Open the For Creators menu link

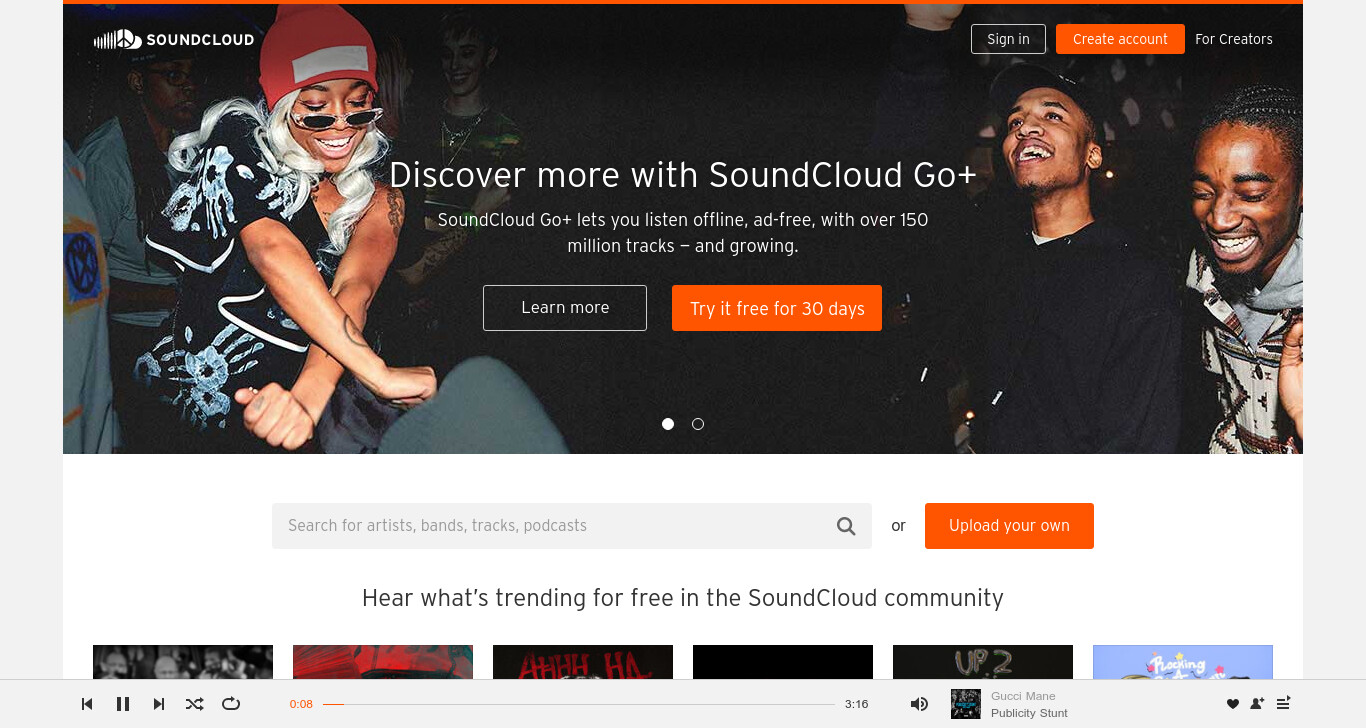tap(1234, 39)
